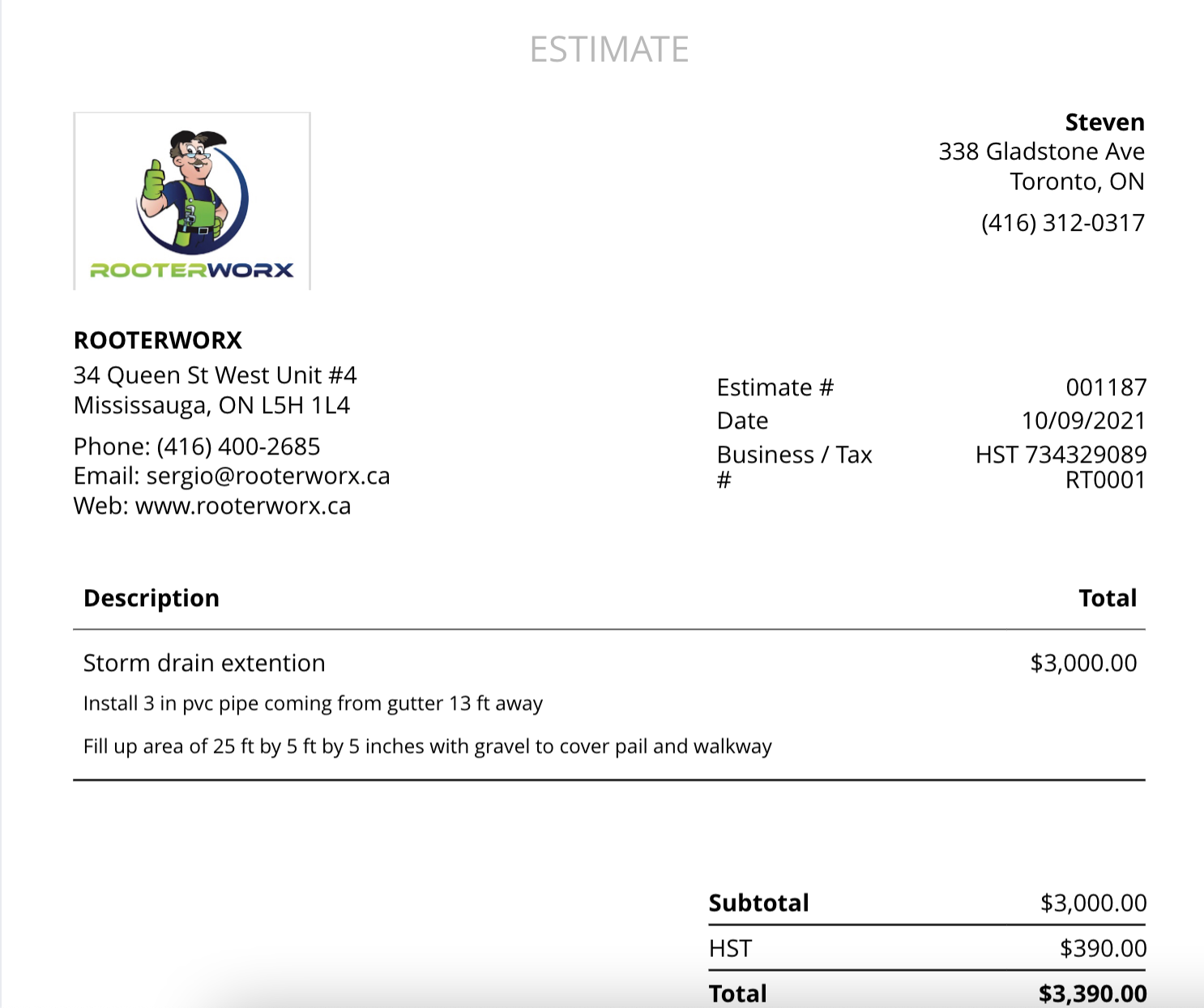Screen dimensions: 1204x1008
Task: Select the HST 734329089 tax number
Action: coord(1061,455)
